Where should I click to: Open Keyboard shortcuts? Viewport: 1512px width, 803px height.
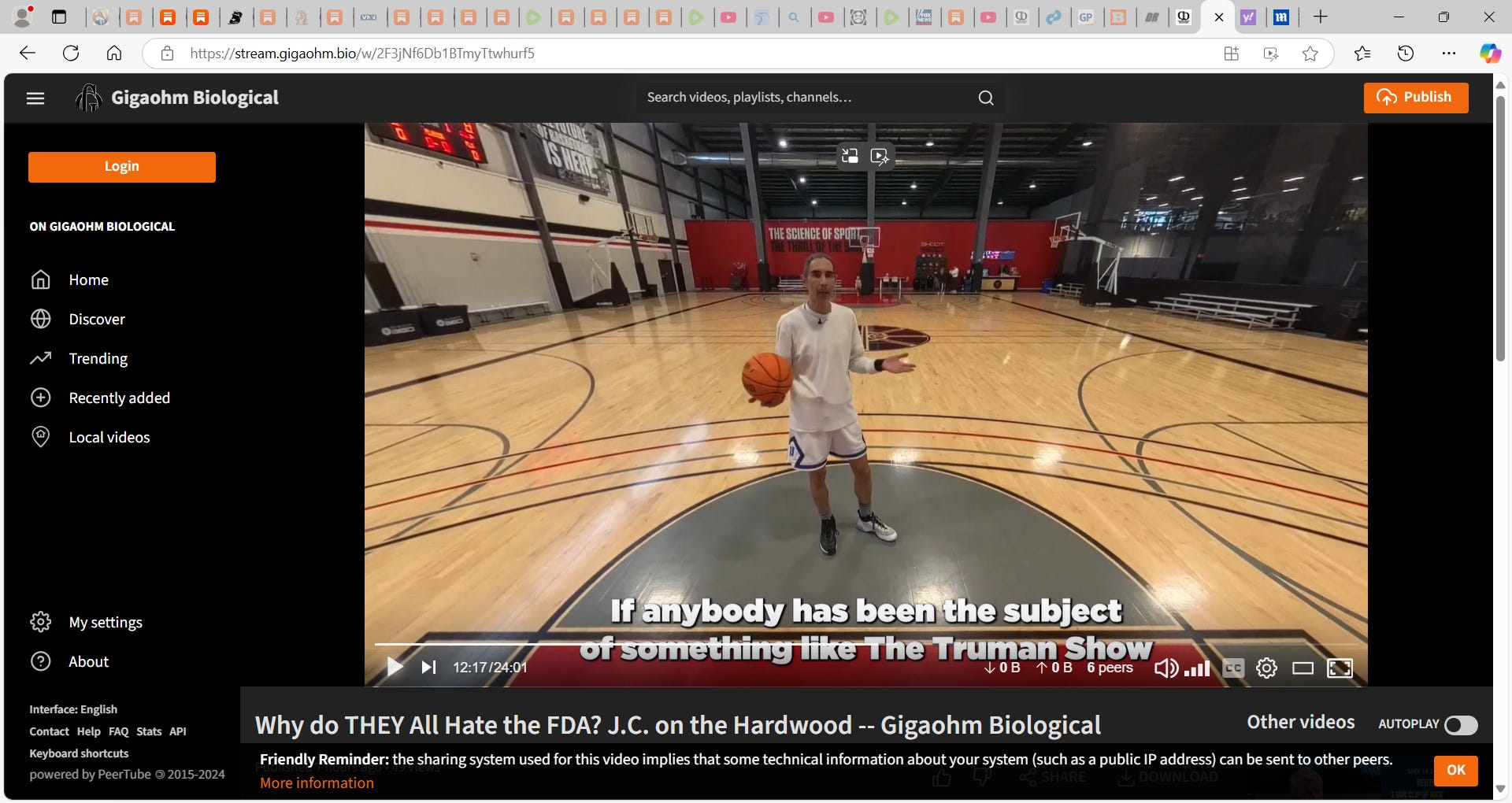(x=79, y=753)
